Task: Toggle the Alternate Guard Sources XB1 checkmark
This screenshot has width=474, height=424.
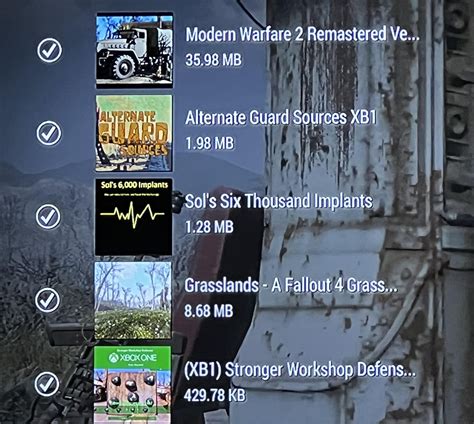Action: (49, 133)
